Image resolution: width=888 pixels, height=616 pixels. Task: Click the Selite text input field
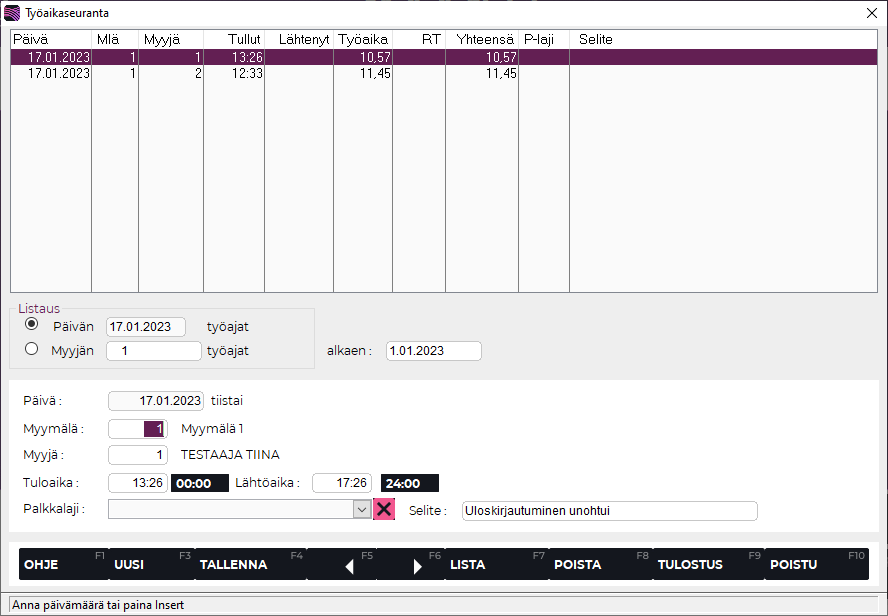click(x=609, y=510)
